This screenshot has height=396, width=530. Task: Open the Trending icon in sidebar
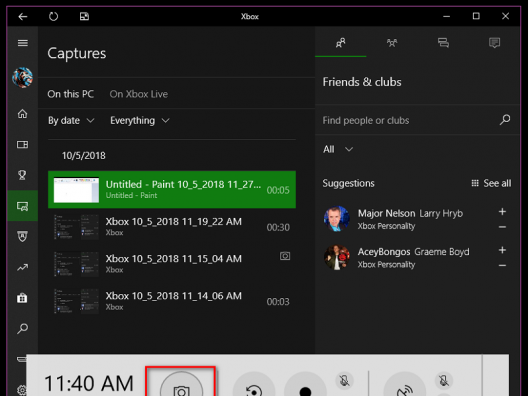(22, 268)
